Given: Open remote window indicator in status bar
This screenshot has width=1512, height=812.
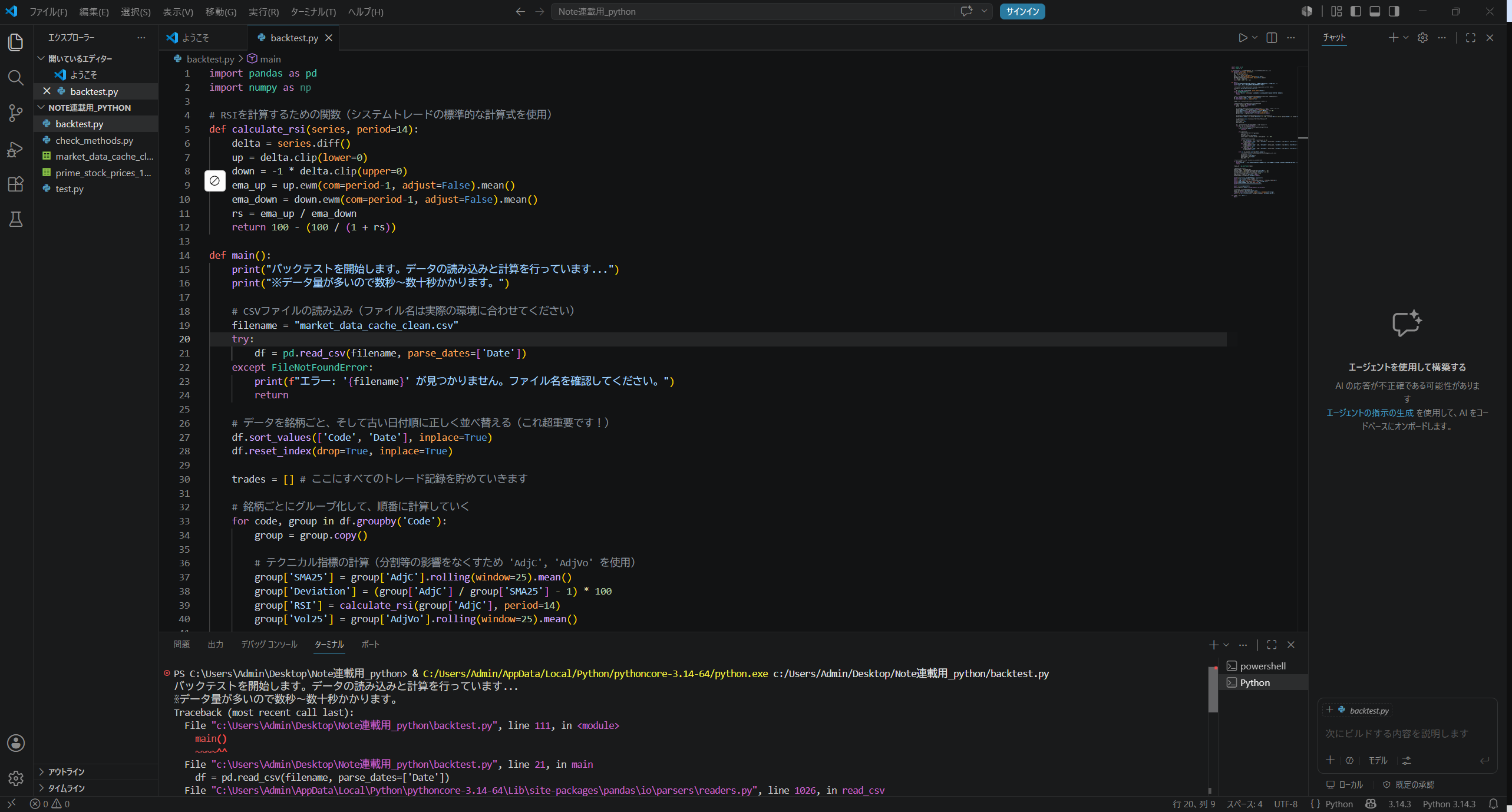Looking at the screenshot, I should pyautogui.click(x=11, y=804).
